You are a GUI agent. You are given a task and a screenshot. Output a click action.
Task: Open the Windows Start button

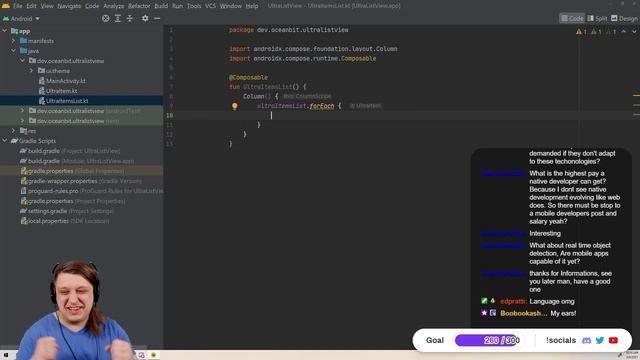(x=6, y=355)
